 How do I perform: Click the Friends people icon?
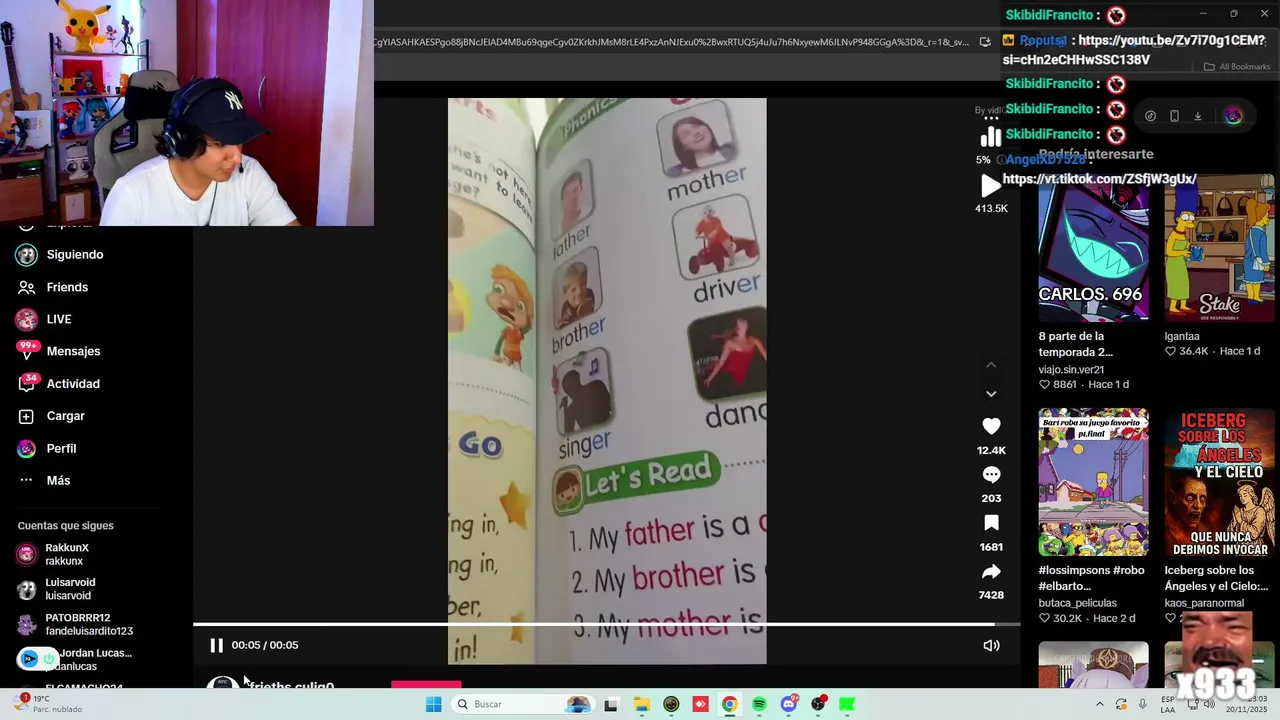click(x=26, y=287)
